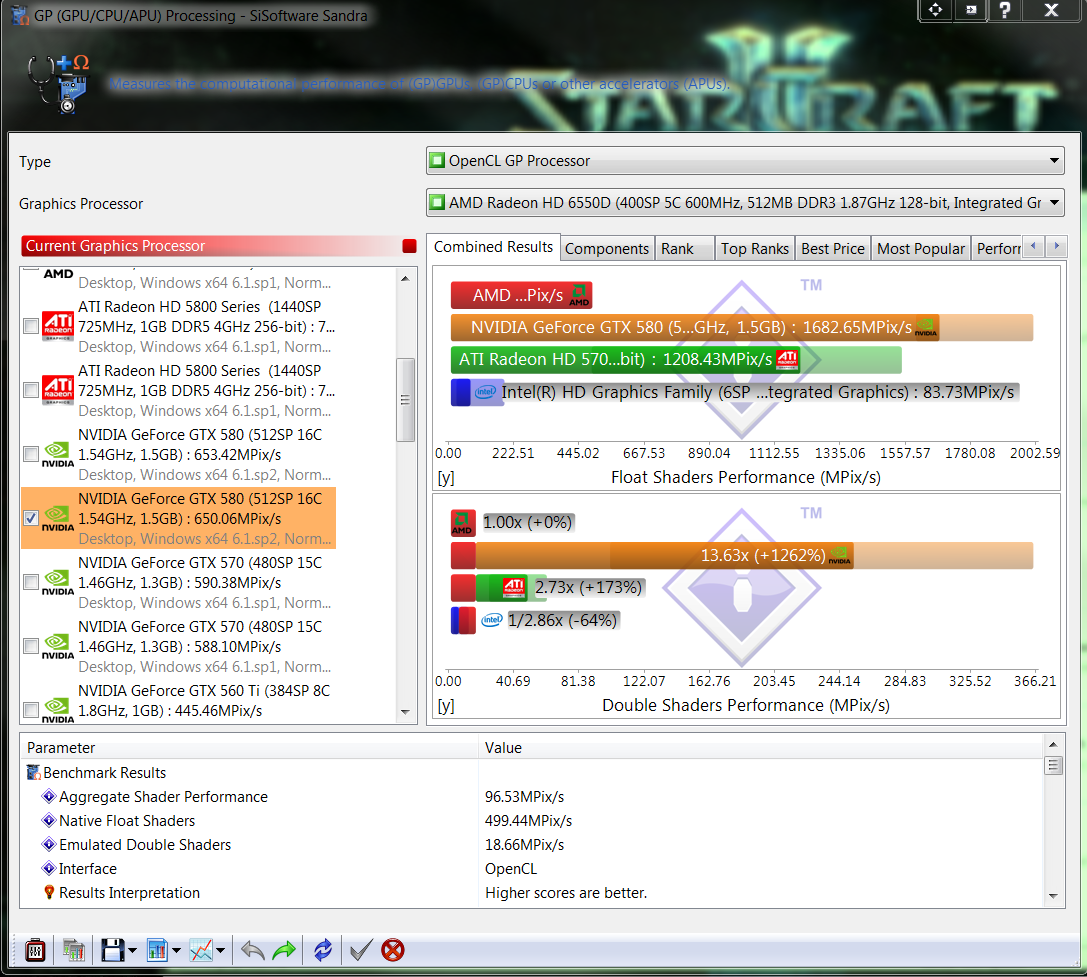Image resolution: width=1087 pixels, height=977 pixels.
Task: Click the Value column header
Action: 760,747
